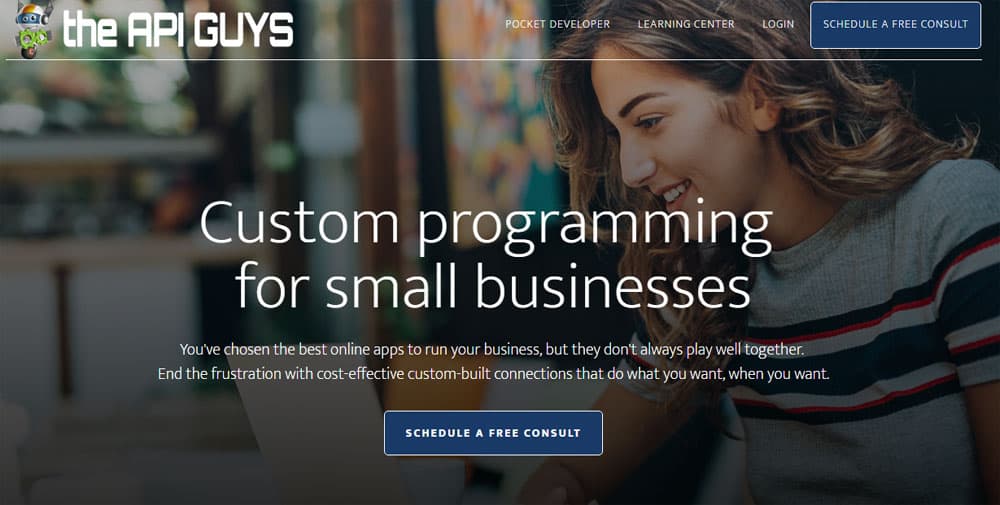Open the Pocket Developer menu item
Image resolution: width=1000 pixels, height=505 pixels.
pos(557,24)
